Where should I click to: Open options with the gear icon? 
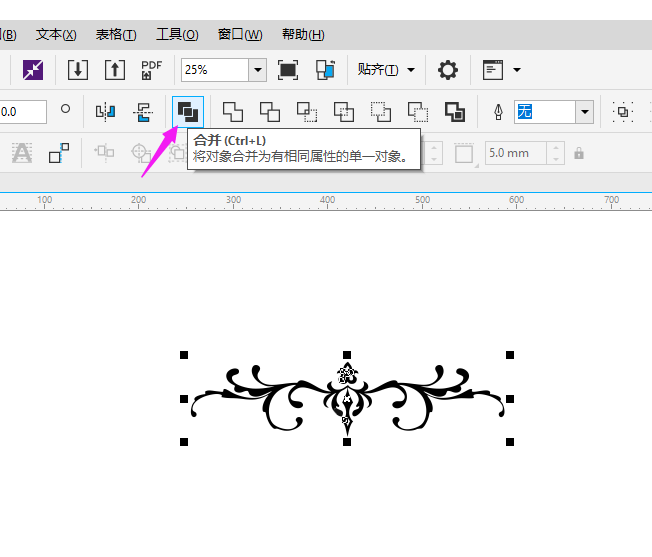(448, 69)
